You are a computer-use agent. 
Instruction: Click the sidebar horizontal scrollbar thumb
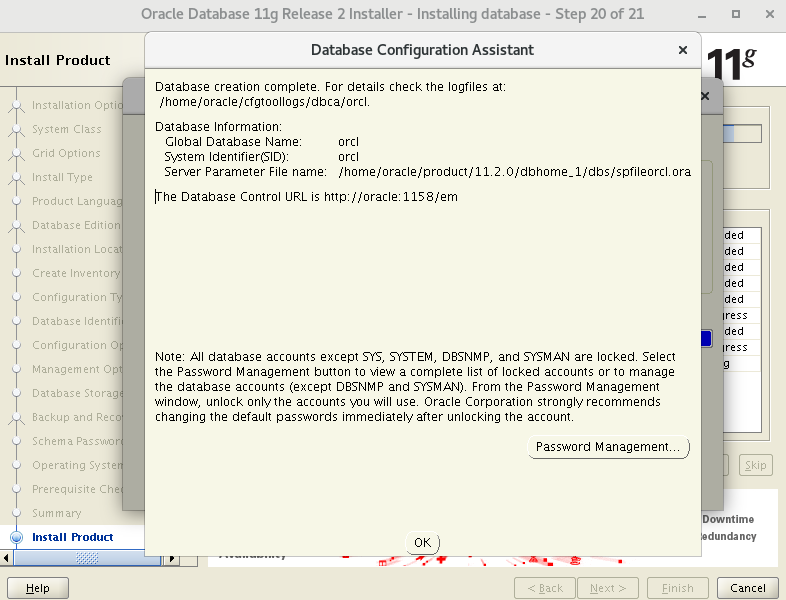pyautogui.click(x=87, y=558)
